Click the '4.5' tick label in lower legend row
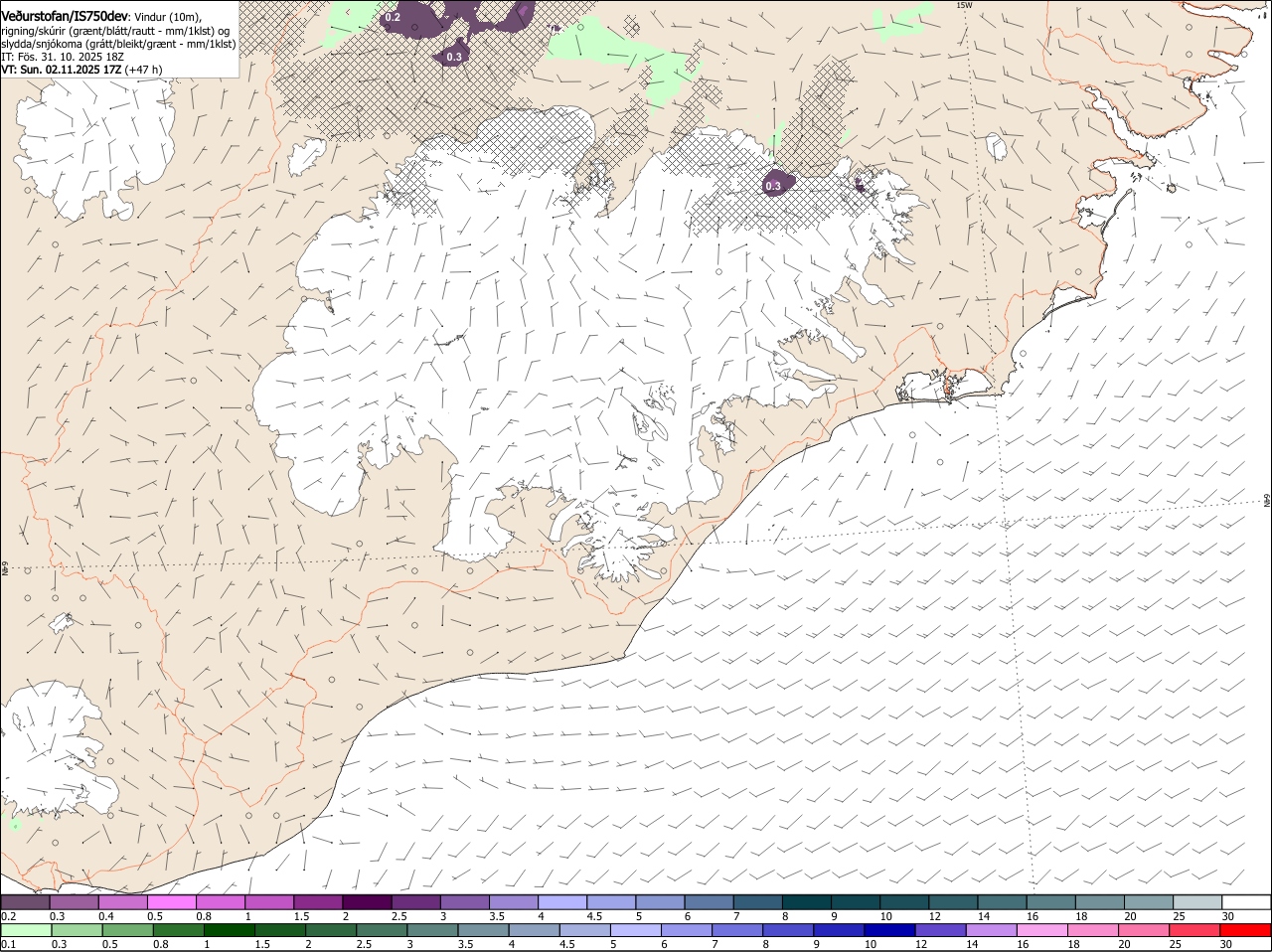This screenshot has height=952, width=1272. click(x=566, y=944)
